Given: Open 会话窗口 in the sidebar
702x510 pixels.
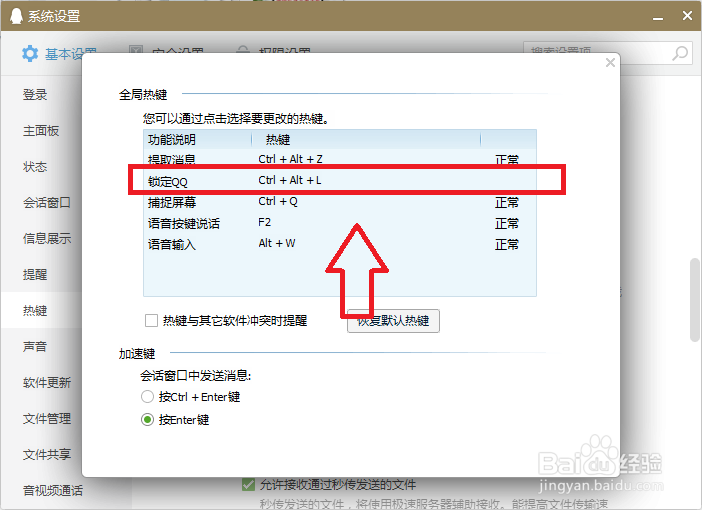Looking at the screenshot, I should [47, 203].
